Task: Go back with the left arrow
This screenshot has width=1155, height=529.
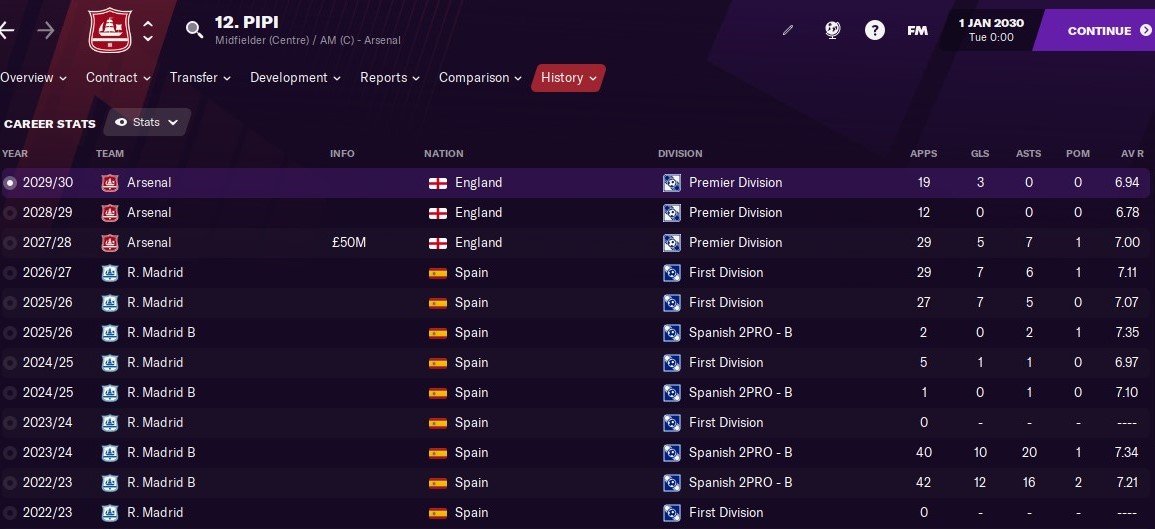Action: (7, 30)
